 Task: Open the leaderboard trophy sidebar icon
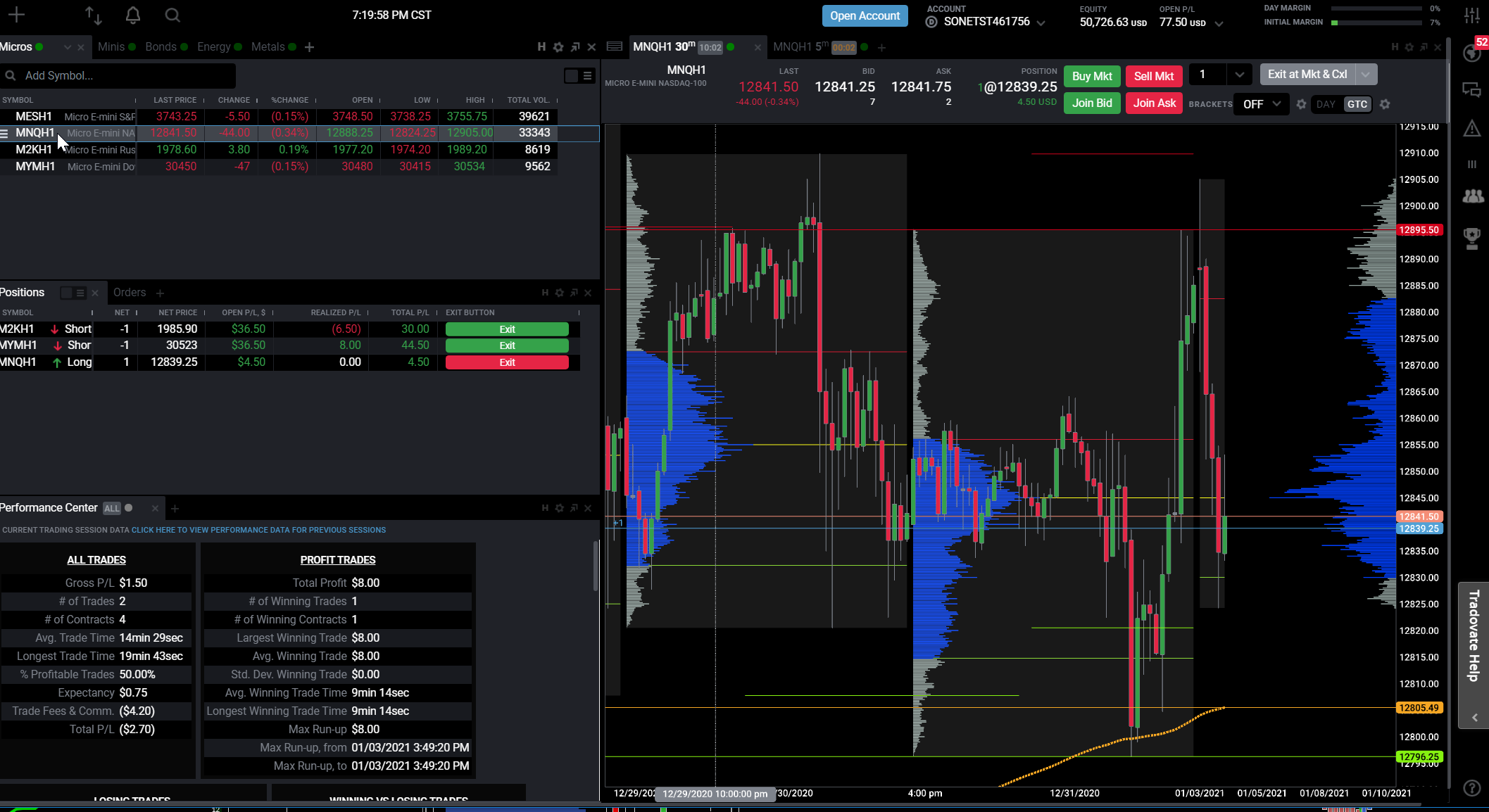pos(1472,238)
